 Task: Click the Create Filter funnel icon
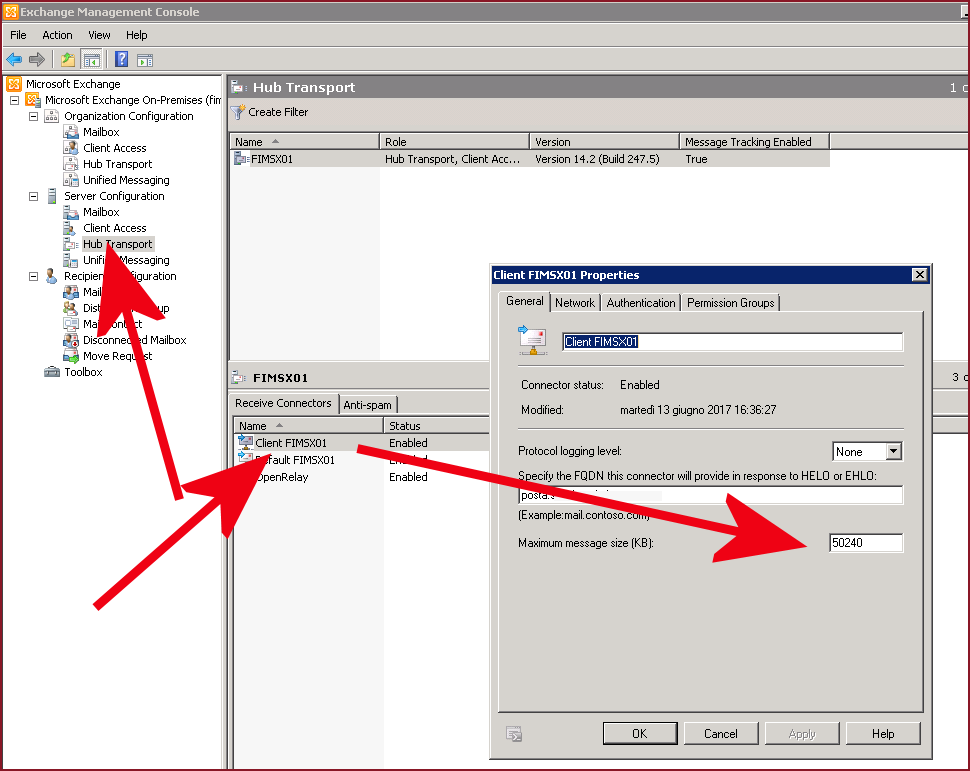point(238,112)
